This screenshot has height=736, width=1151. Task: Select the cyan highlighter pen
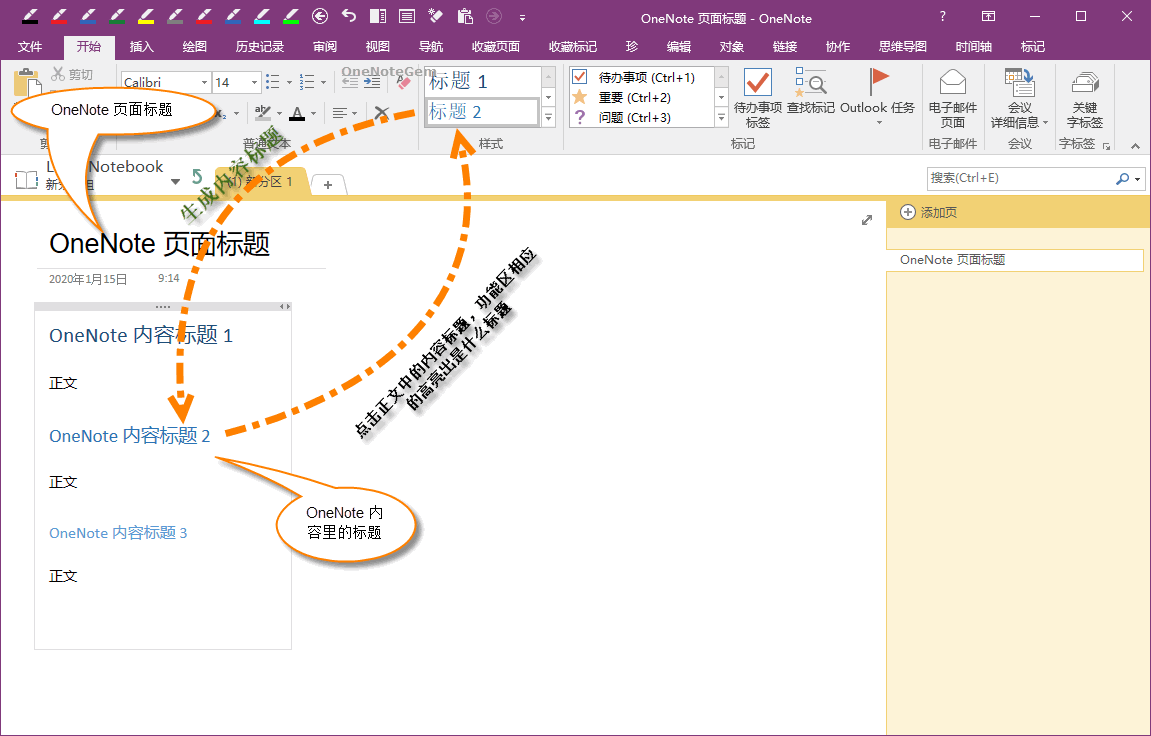[262, 16]
